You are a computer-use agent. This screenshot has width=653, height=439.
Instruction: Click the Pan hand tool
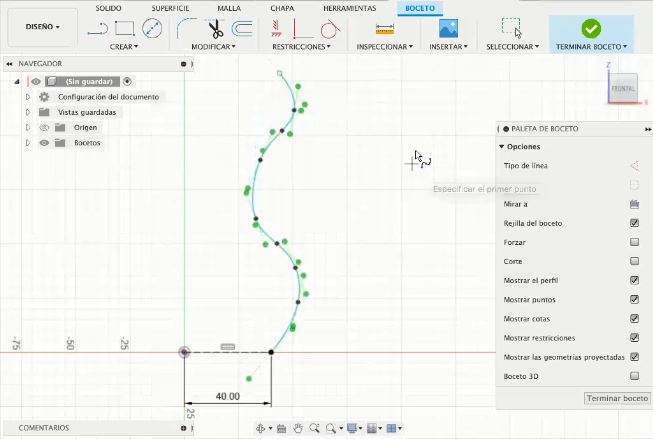298,428
